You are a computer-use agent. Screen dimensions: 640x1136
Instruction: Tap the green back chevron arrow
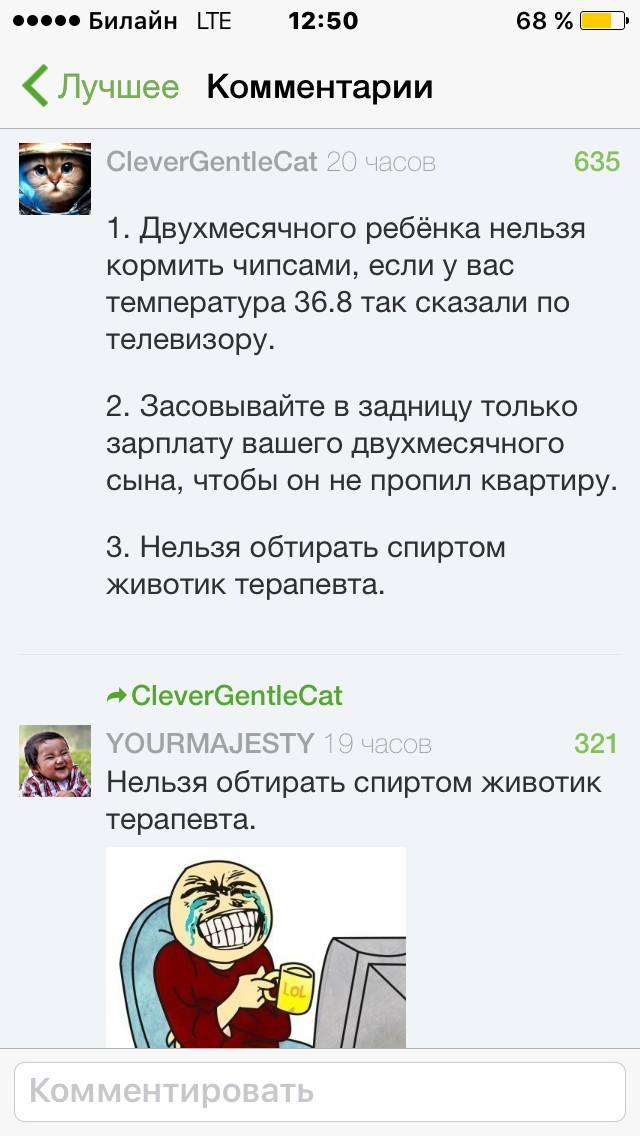tap(35, 87)
